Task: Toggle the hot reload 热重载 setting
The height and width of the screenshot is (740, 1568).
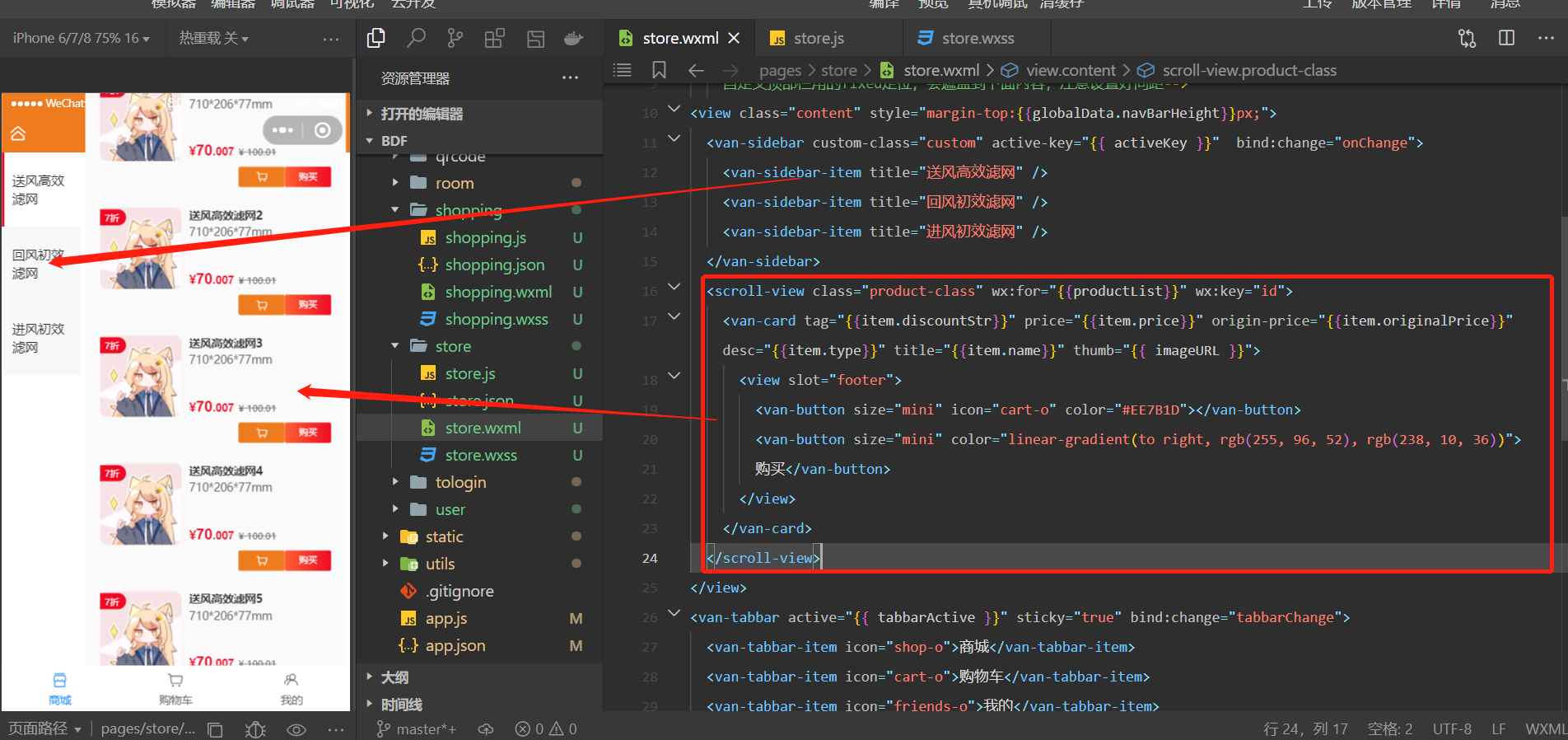Action: (x=213, y=38)
